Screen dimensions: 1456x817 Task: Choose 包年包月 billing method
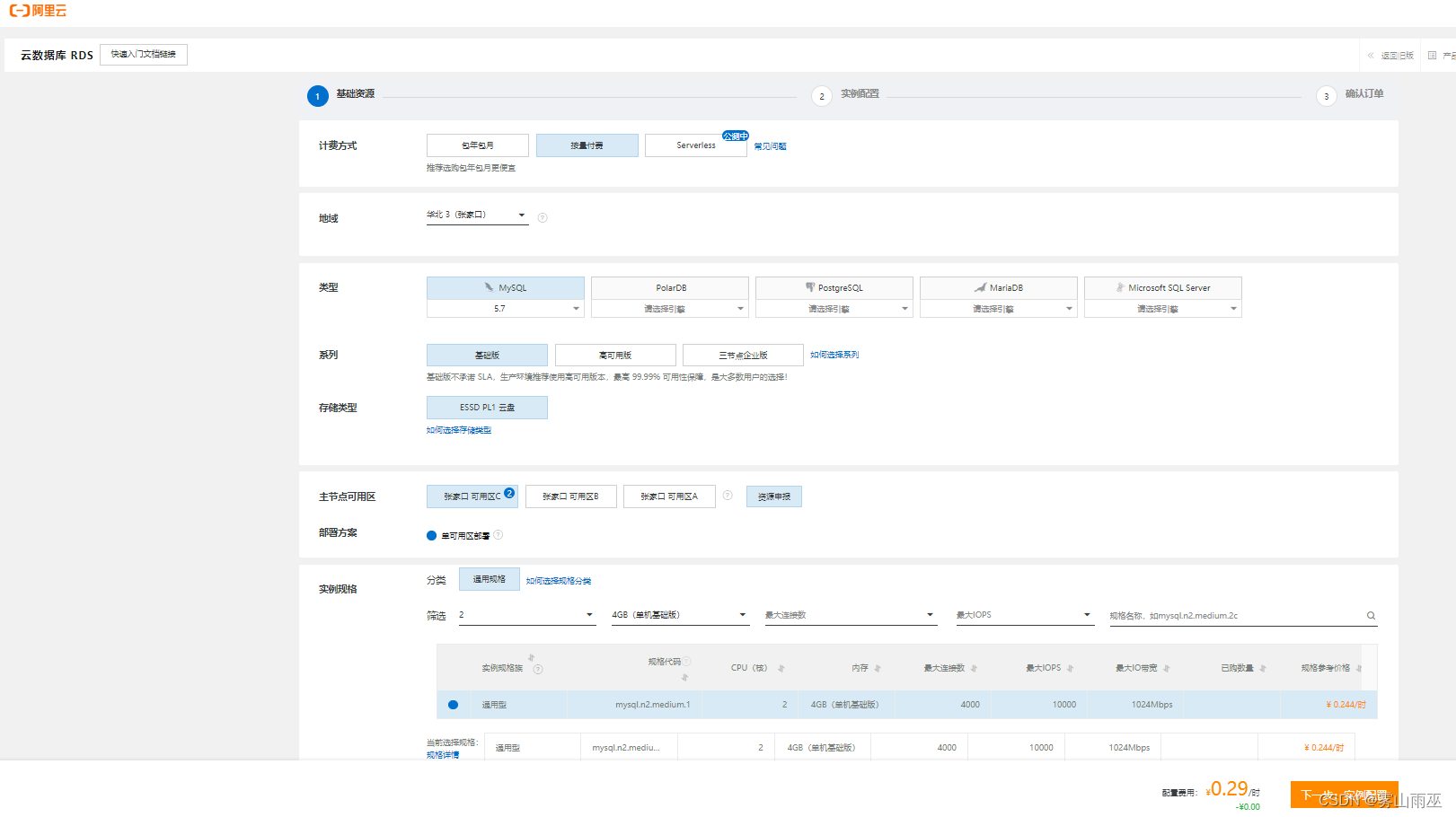coord(478,145)
